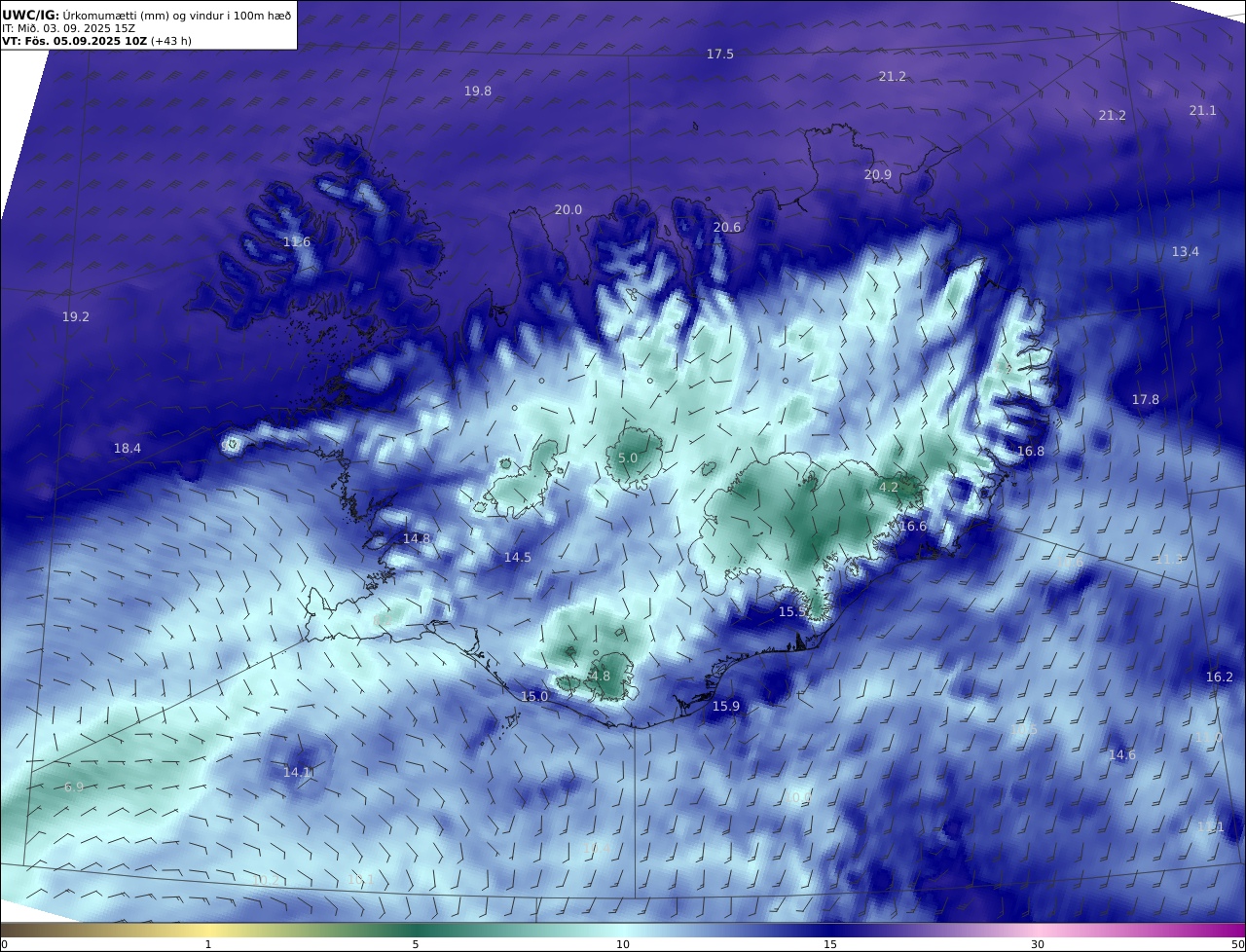The height and width of the screenshot is (952, 1246).
Task: Click the 14.8 value label
Action: click(x=417, y=539)
